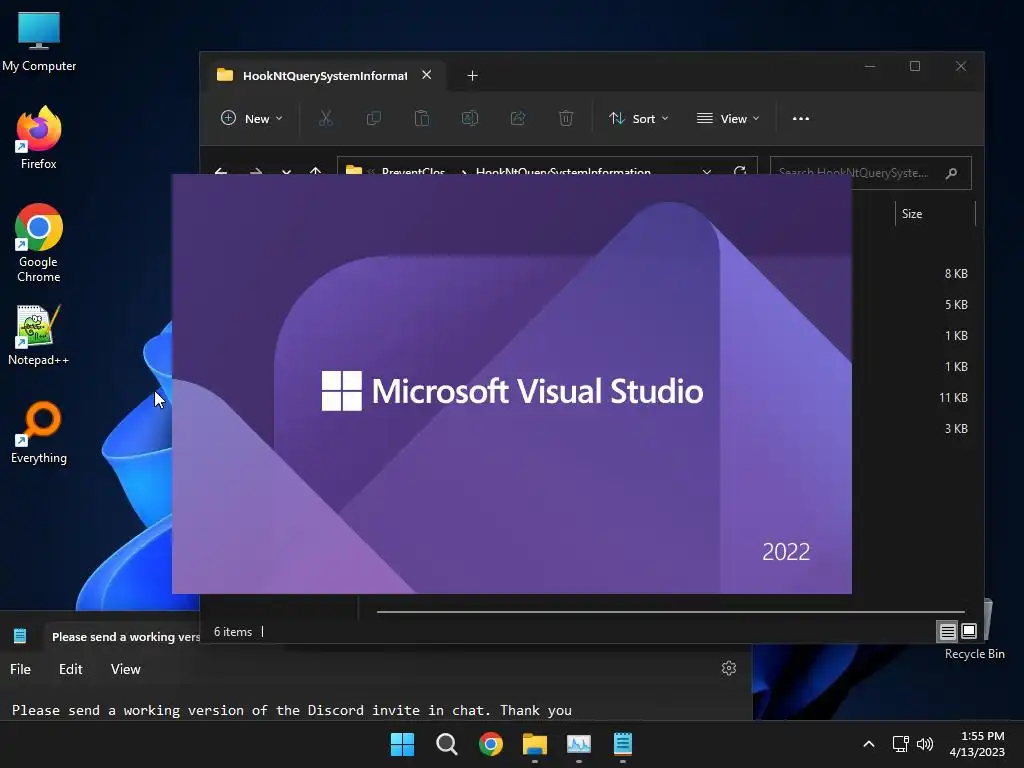The image size is (1024, 768).
Task: Switch Explorer to details view layout
Action: click(x=948, y=631)
